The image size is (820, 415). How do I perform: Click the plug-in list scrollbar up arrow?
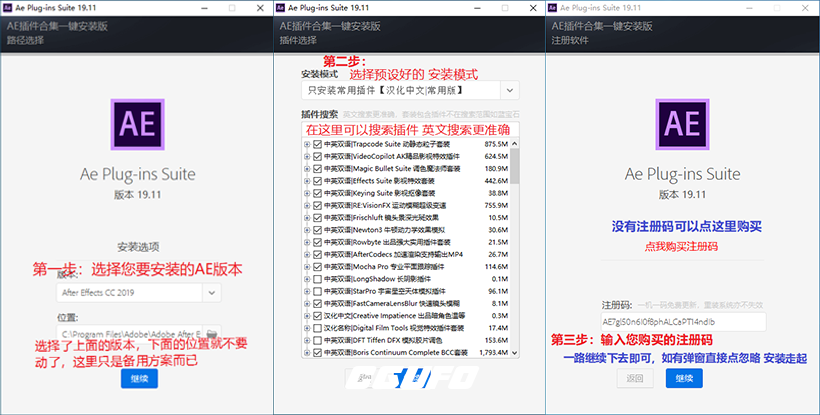(515, 143)
